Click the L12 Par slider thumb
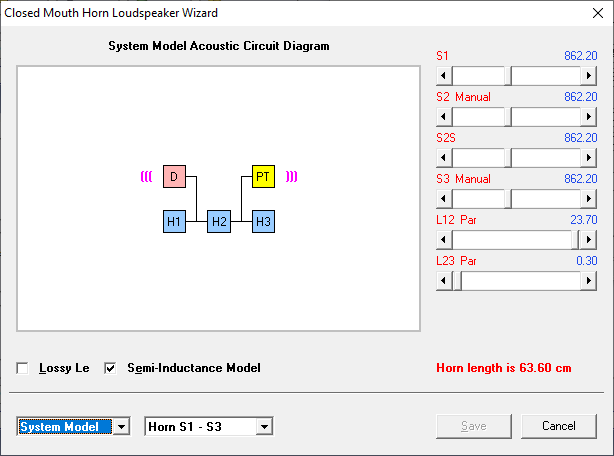This screenshot has height=456, width=614. pos(575,240)
